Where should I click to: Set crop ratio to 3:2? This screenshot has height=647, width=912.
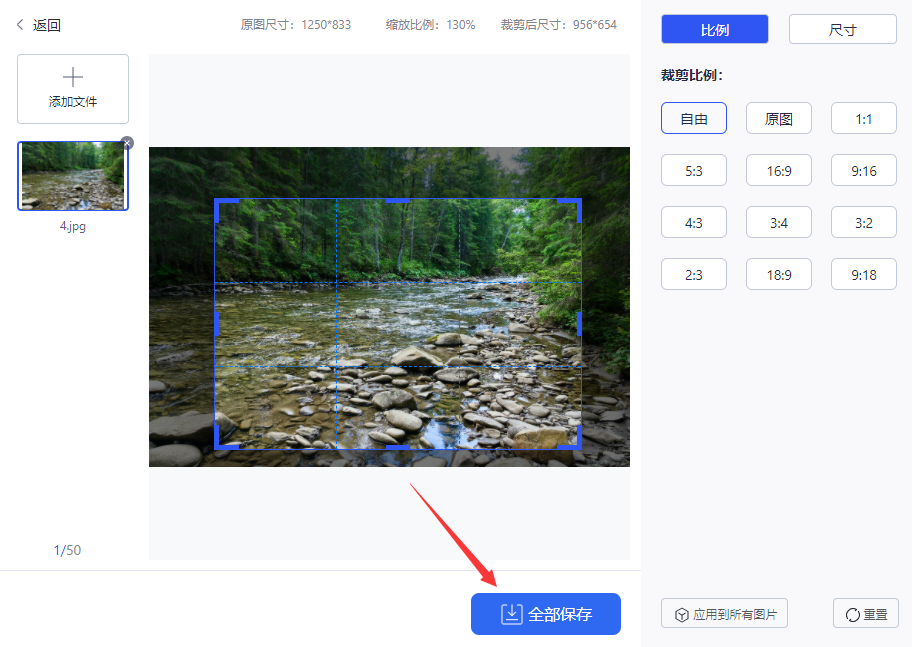click(864, 222)
